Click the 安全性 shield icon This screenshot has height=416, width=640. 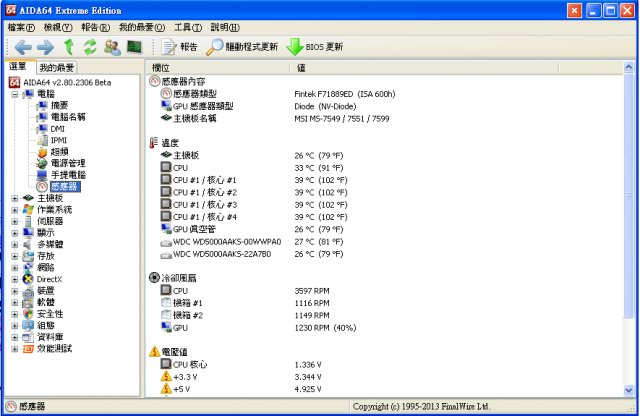28,314
